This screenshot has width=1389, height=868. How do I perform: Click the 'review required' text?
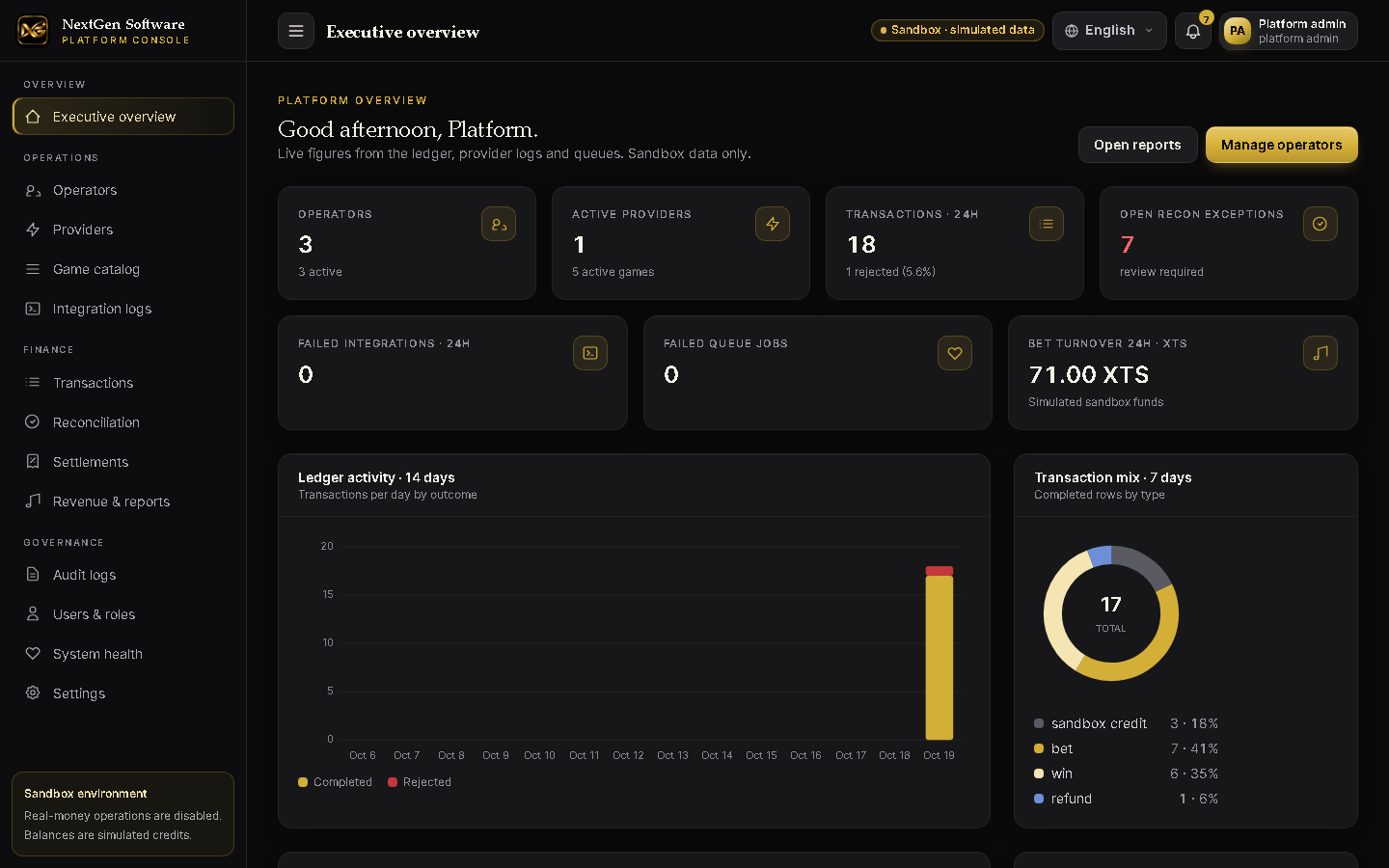pos(1161,272)
